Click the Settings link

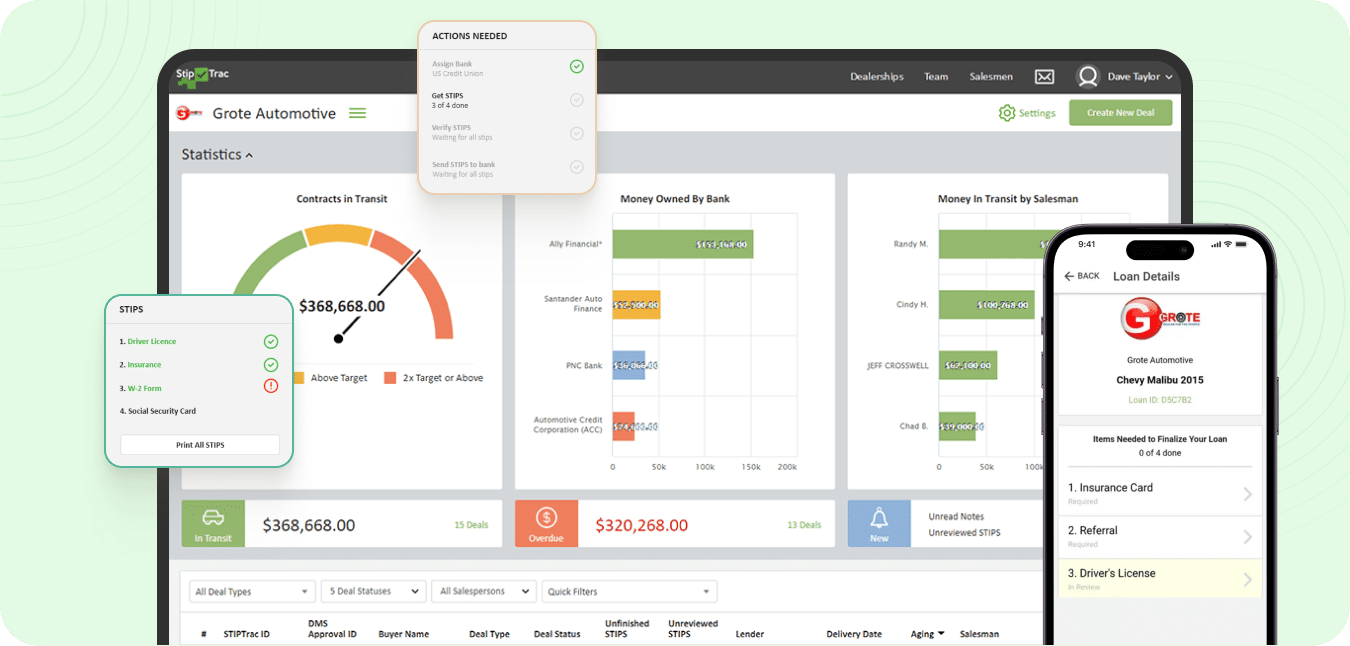[1037, 113]
